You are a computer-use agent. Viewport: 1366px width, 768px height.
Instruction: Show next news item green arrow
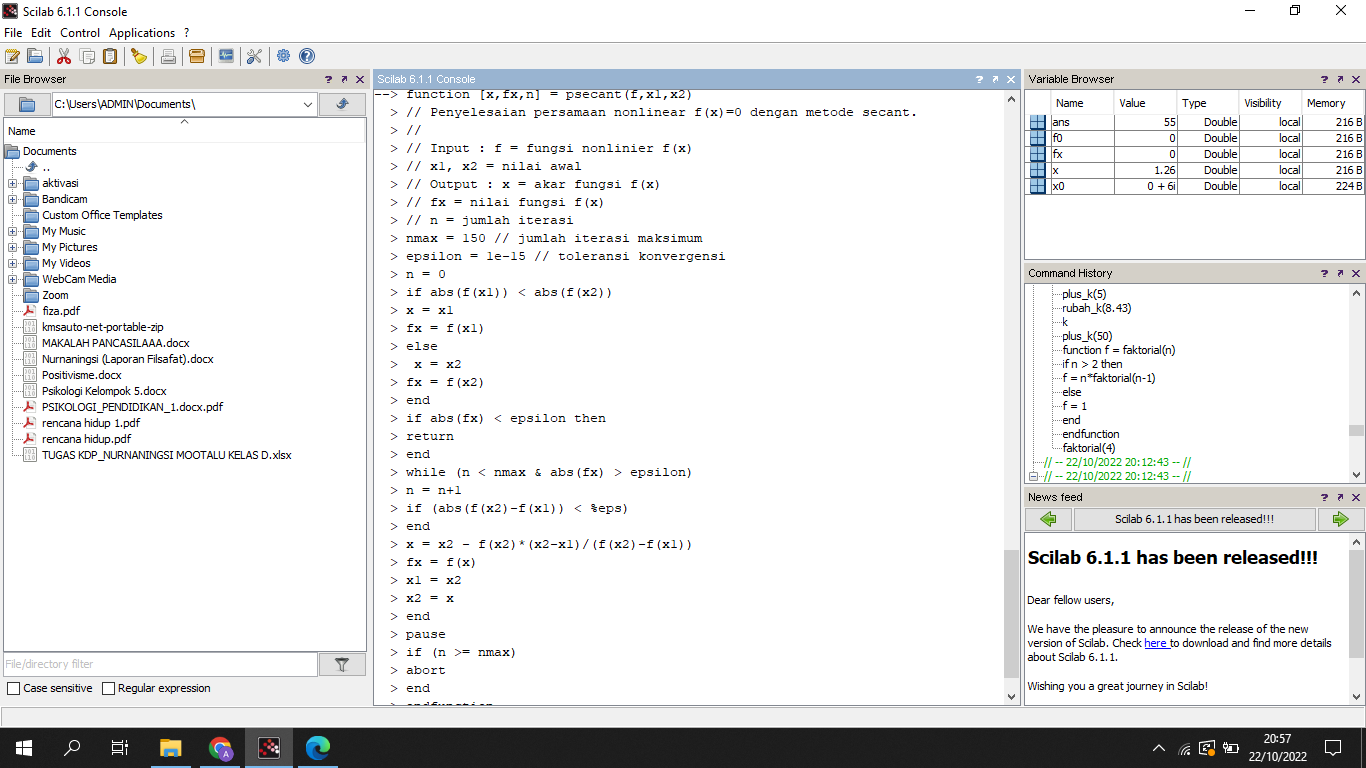pos(1341,519)
